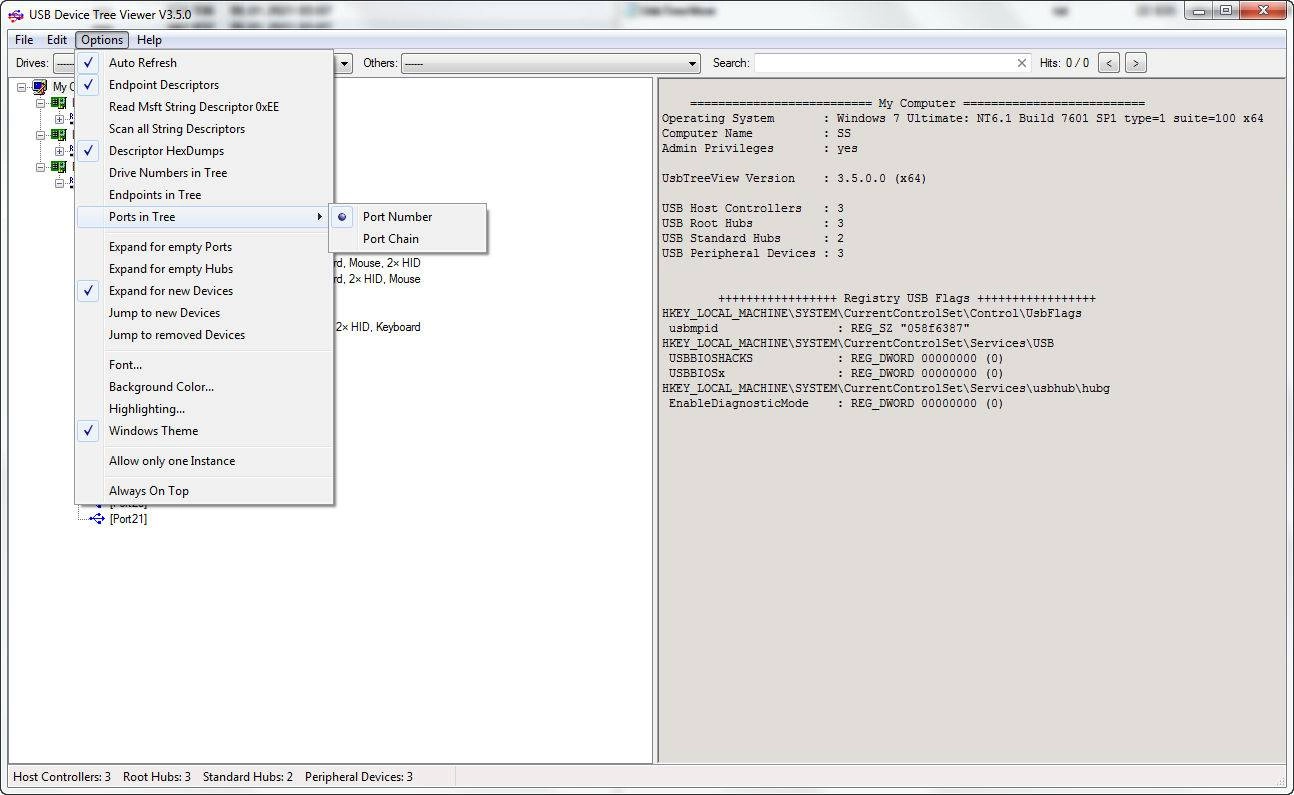Click the USB icon beside Port21

[96, 519]
